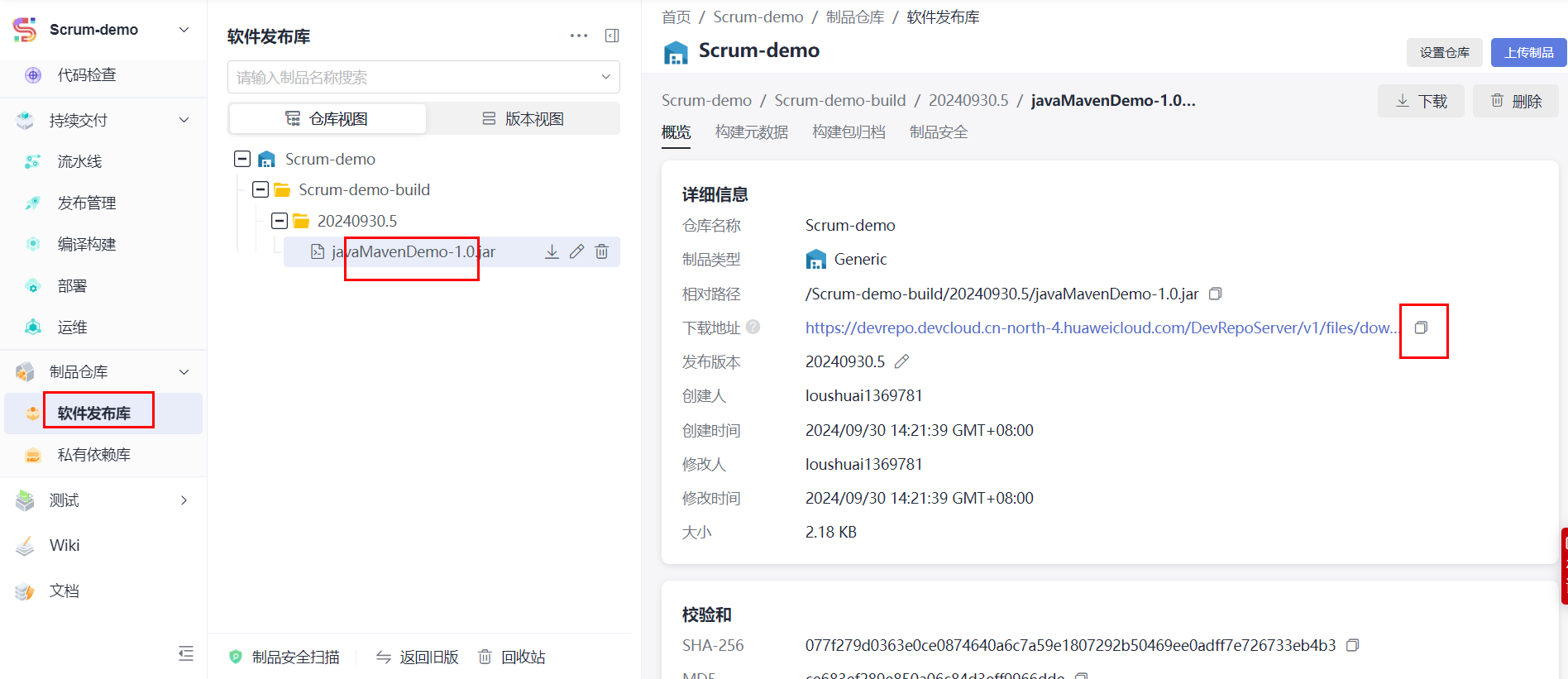The image size is (1568, 679).
Task: Click the 设置仓库 settings button
Action: pyautogui.click(x=1445, y=52)
